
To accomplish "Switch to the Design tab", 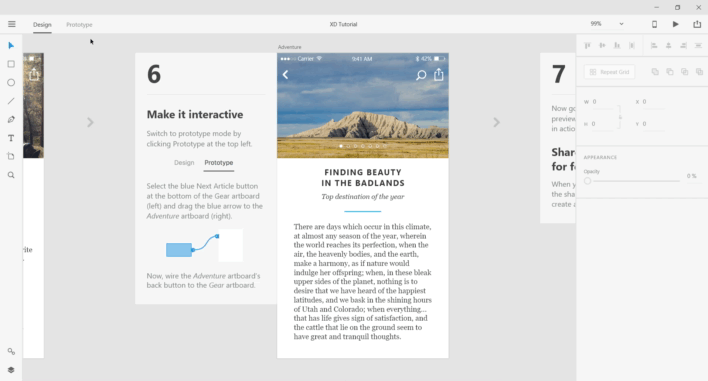I will (x=42, y=25).
